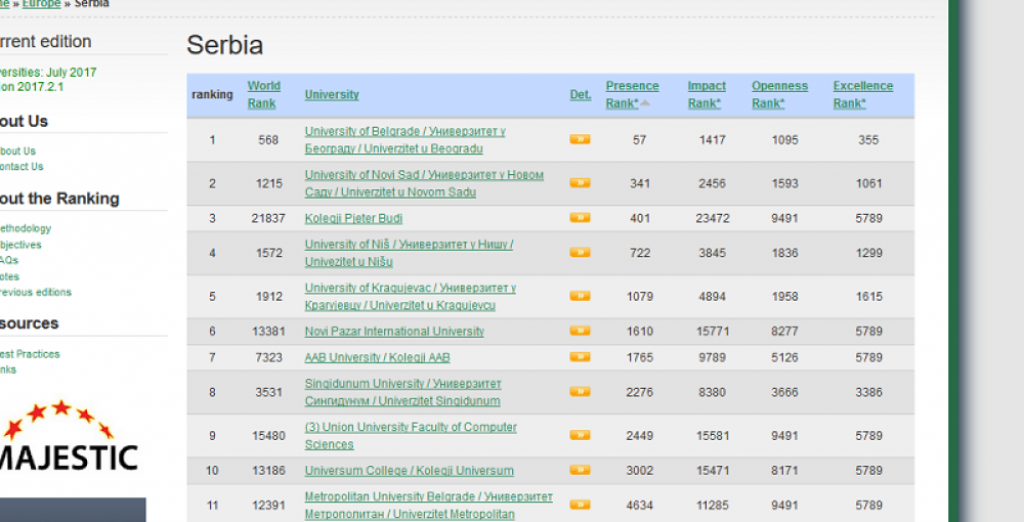Viewport: 1024px width, 522px height.
Task: Click details icon in Kolegji Pjeter Budi row
Action: (579, 218)
